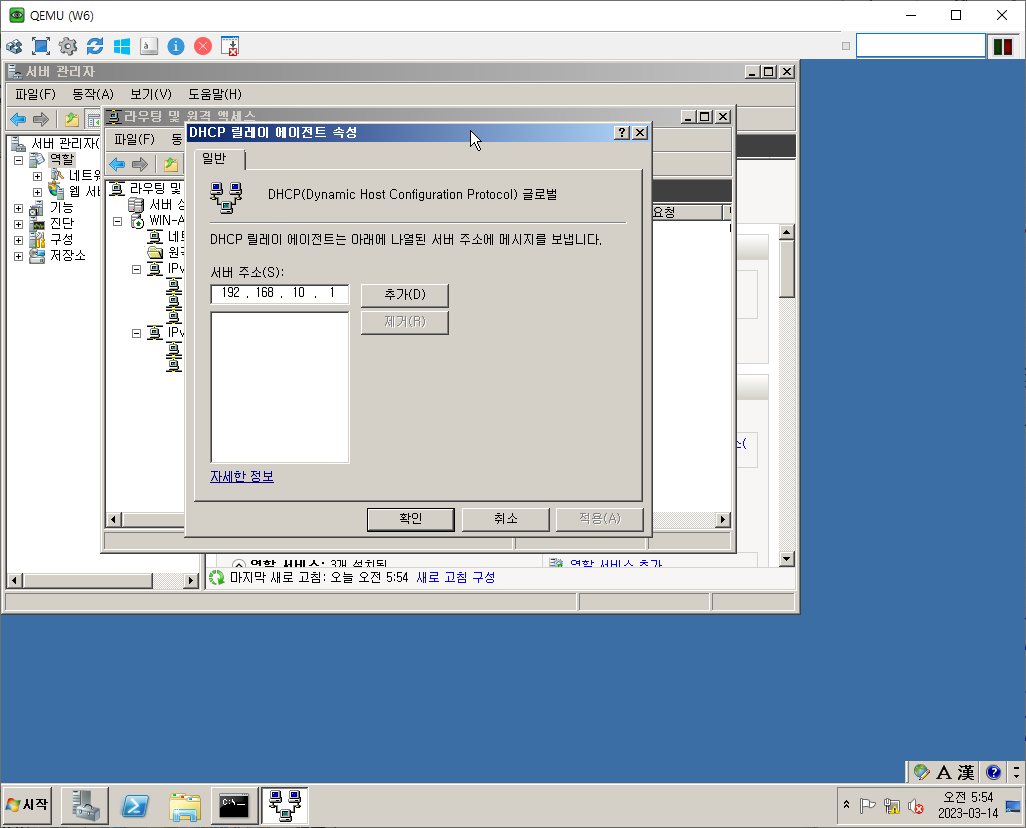Screen dimensions: 1026x828
Task: Click the 시작 start button
Action: tap(27, 805)
